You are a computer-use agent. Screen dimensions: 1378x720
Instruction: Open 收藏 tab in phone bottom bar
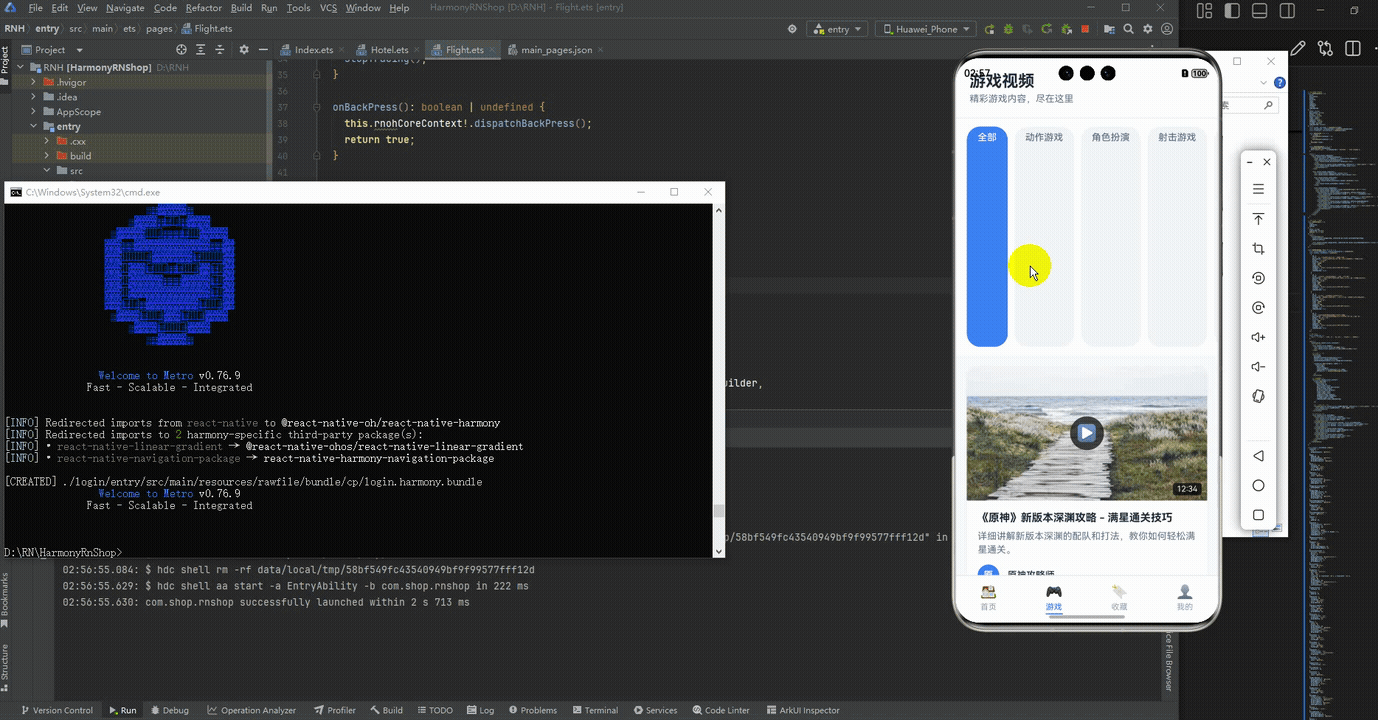pos(1119,598)
